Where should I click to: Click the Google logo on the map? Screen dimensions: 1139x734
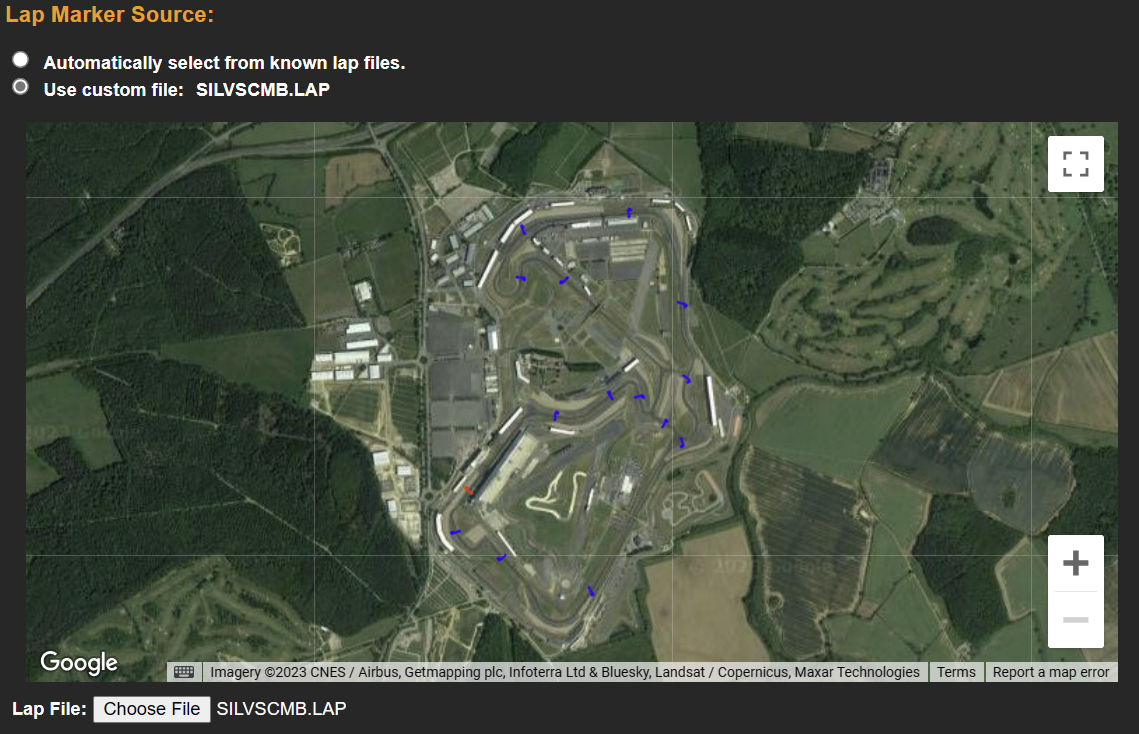point(79,662)
